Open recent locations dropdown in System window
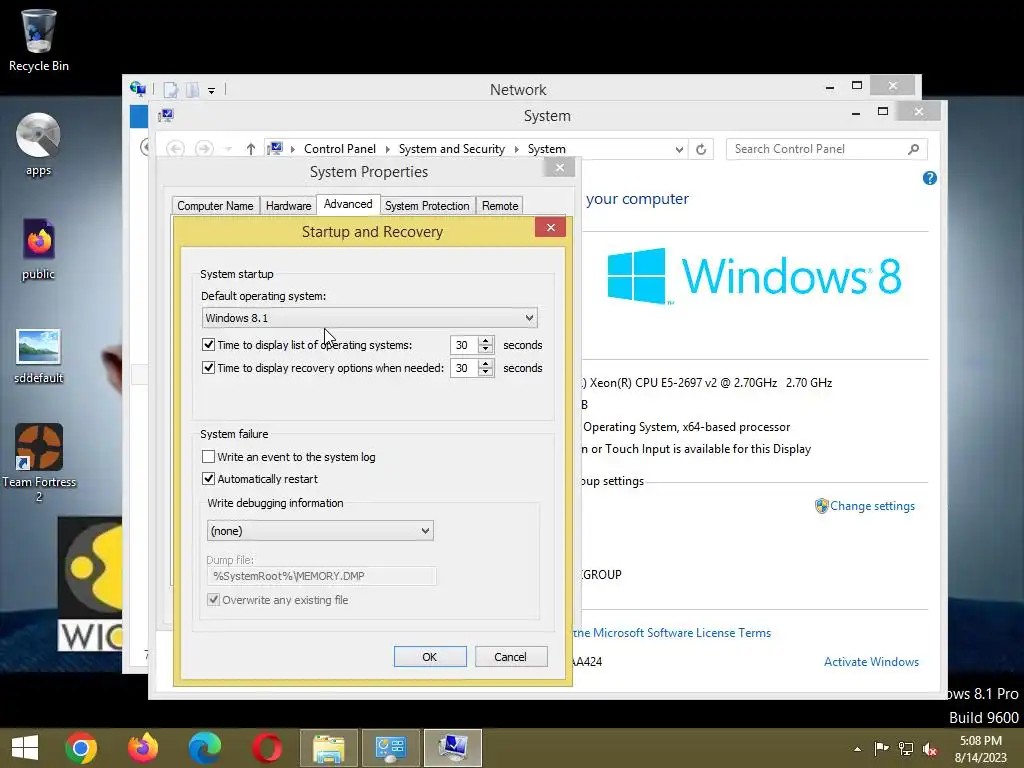This screenshot has height=768, width=1024. tap(228, 149)
